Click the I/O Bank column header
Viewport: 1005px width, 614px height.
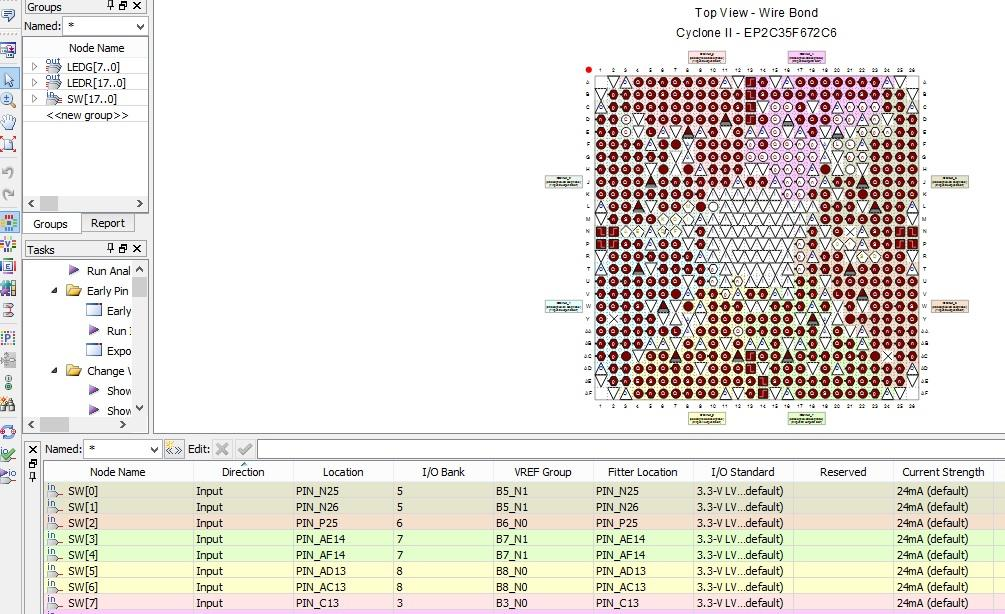point(443,472)
